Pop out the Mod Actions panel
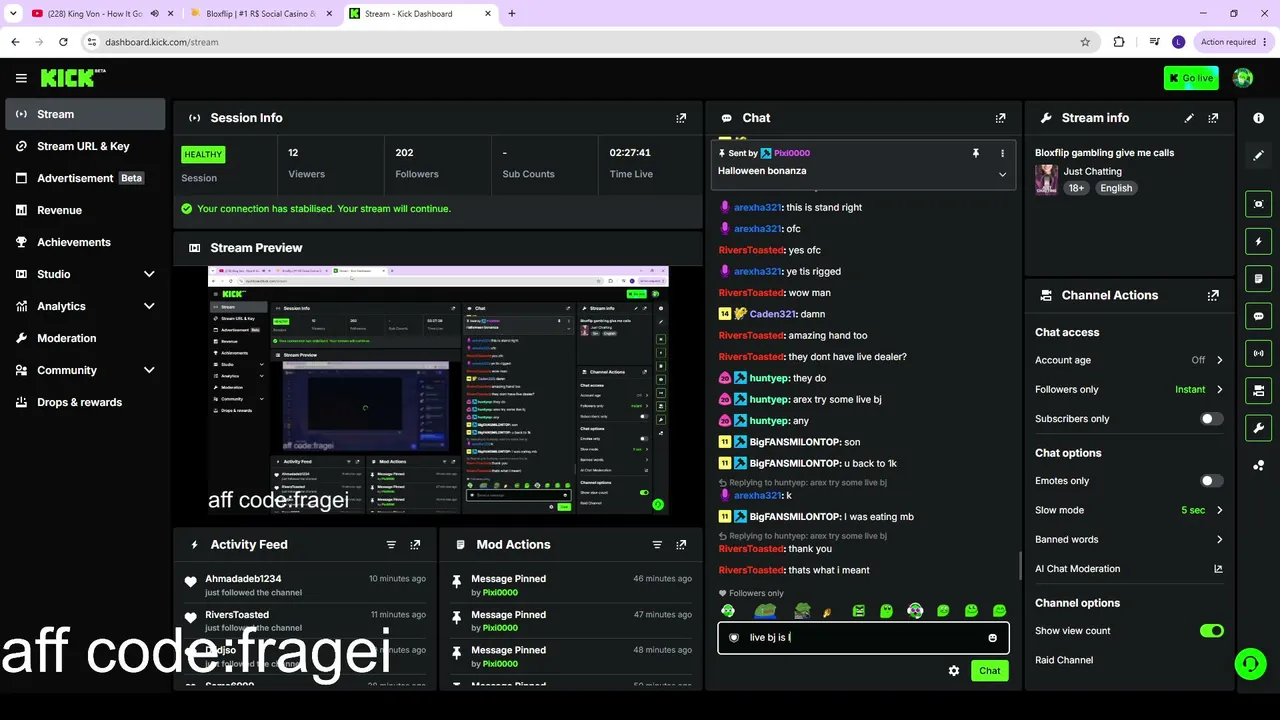Viewport: 1280px width, 720px height. coord(681,545)
